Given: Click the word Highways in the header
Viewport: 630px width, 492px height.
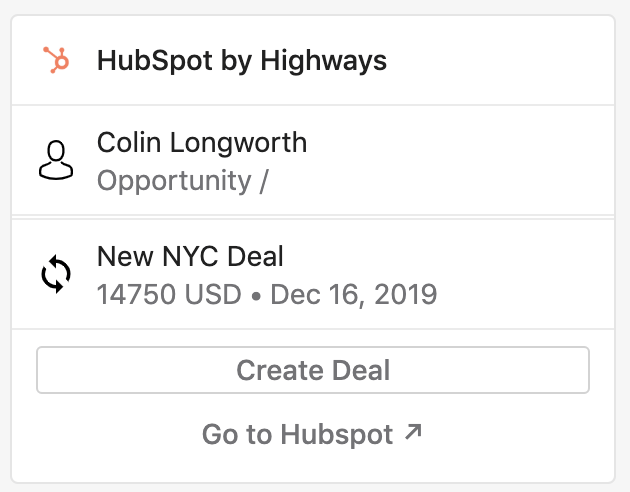Looking at the screenshot, I should (x=323, y=61).
